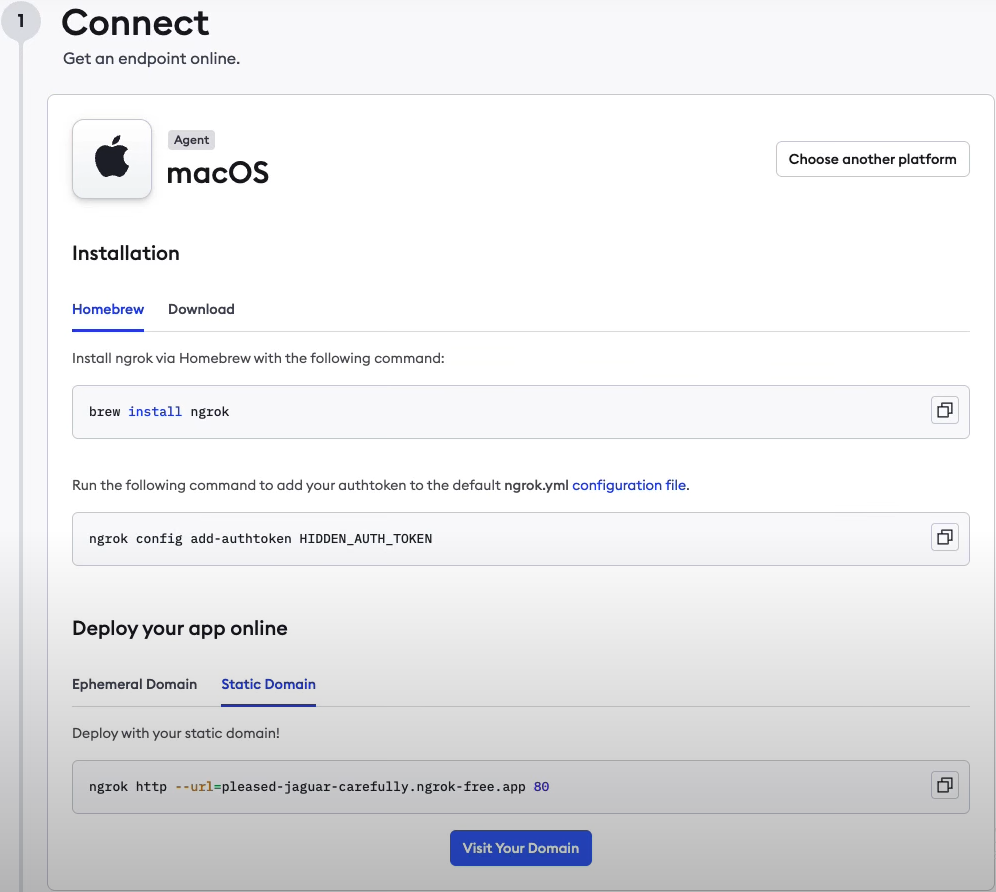Screen dimensions: 996x892
Task: Click the macOS platform title
Action: (218, 173)
